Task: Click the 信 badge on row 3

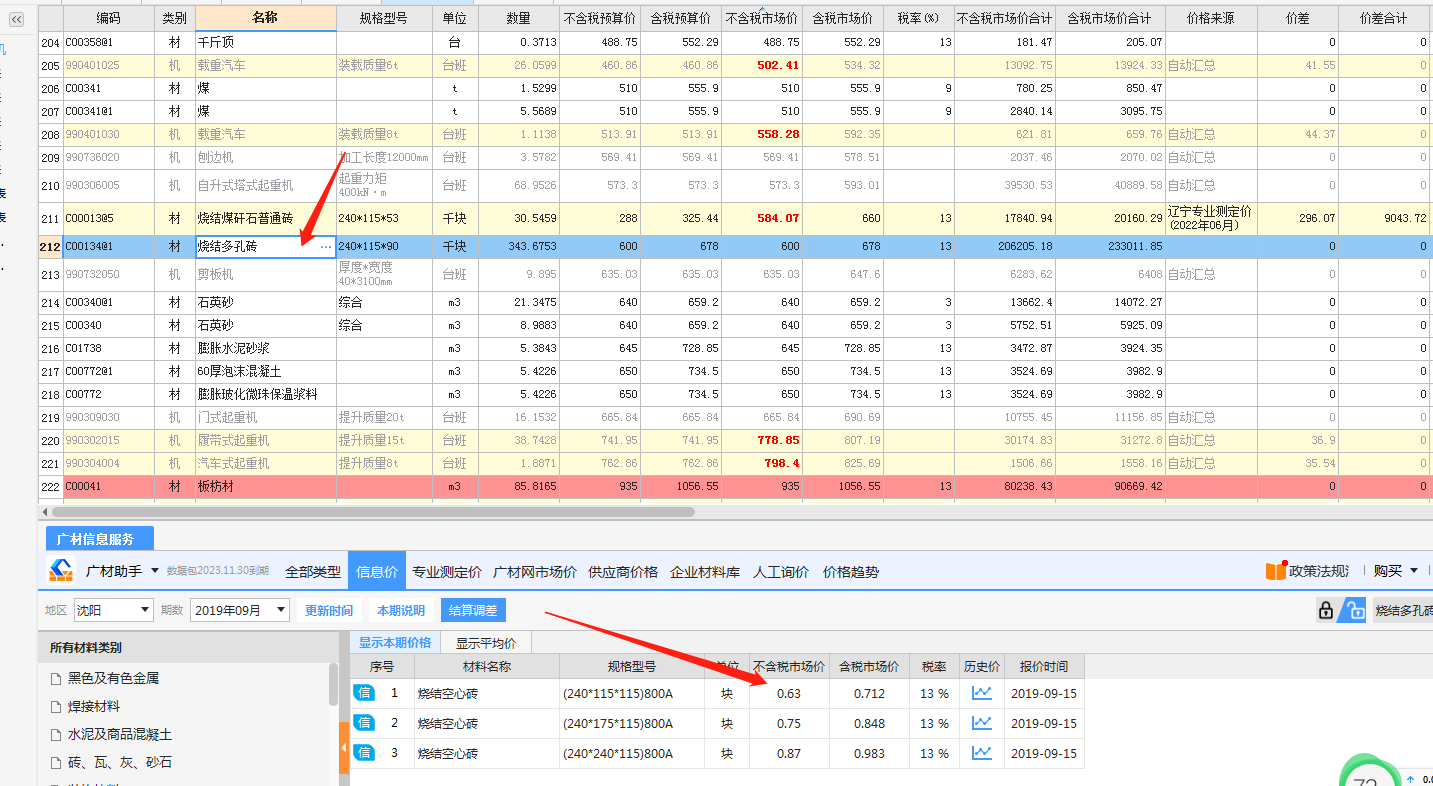Action: 364,752
